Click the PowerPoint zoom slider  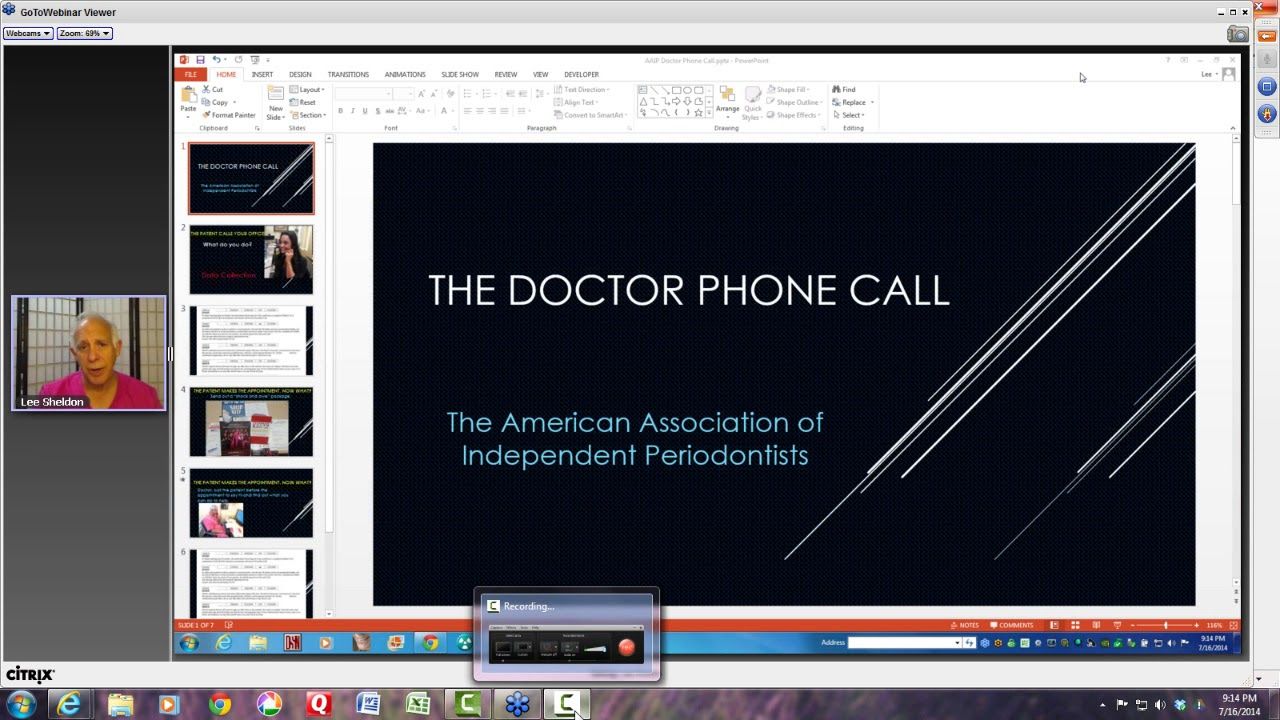pyautogui.click(x=1165, y=625)
